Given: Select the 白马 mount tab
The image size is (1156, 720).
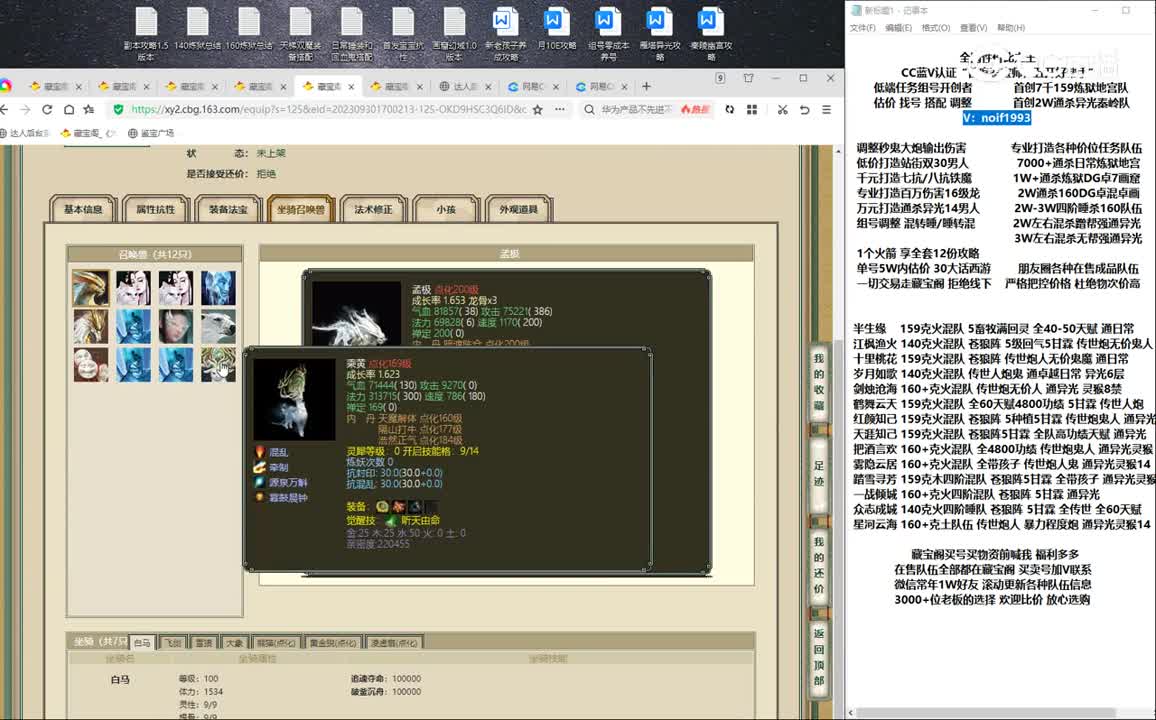Looking at the screenshot, I should click(142, 643).
